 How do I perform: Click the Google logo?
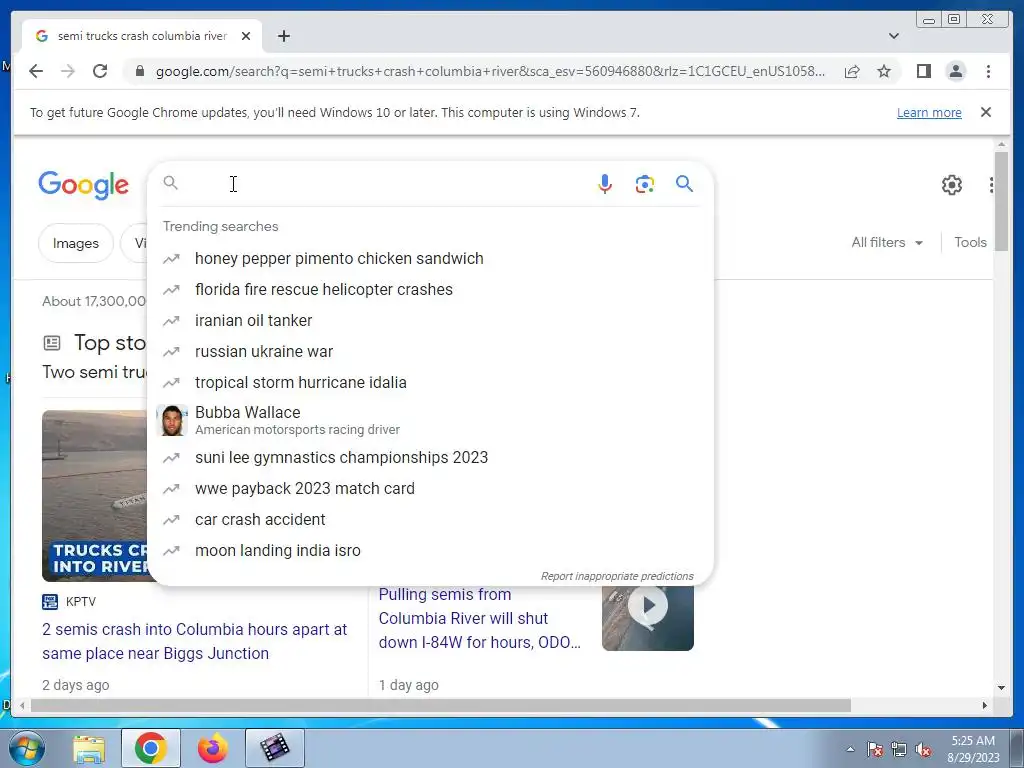pos(84,185)
